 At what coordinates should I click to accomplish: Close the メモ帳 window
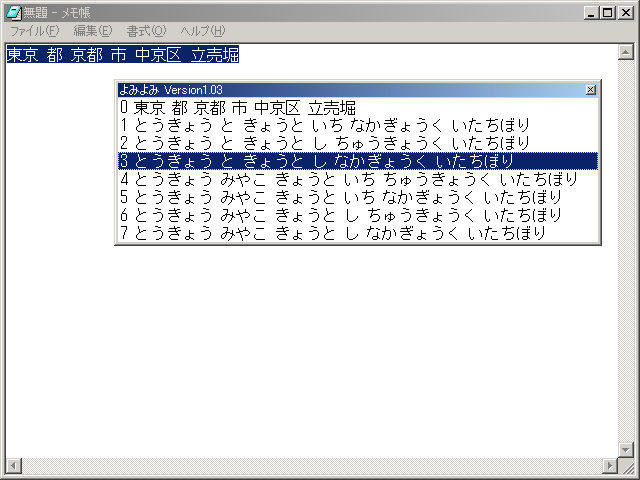click(x=625, y=13)
